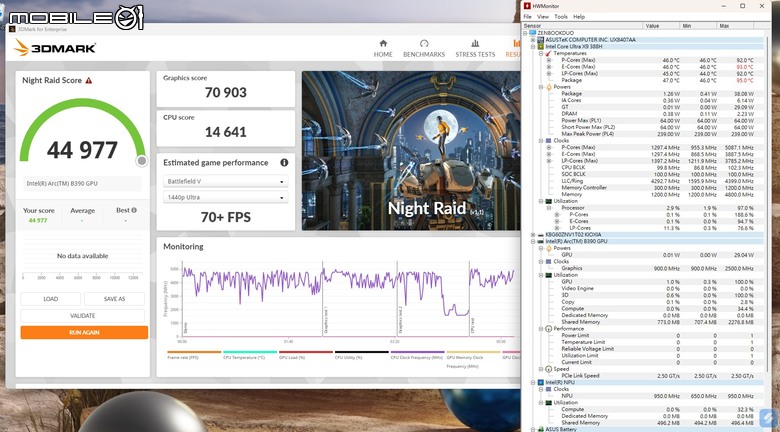Click the Night Raid preview image

tap(411, 150)
